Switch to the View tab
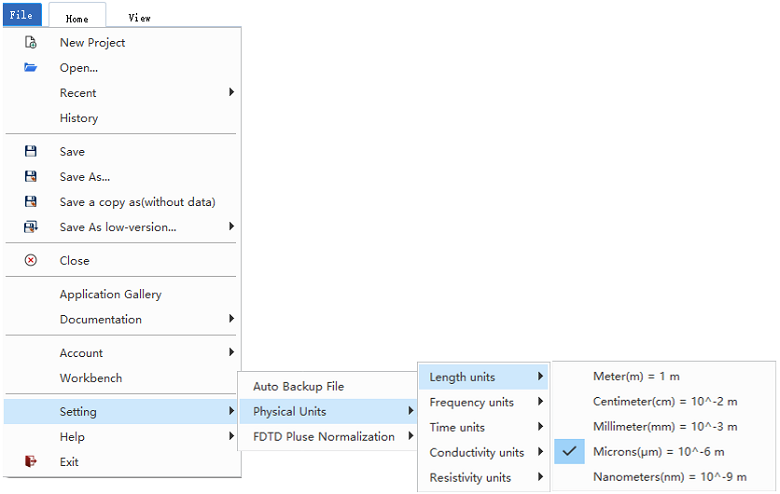The image size is (780, 494). (x=139, y=17)
